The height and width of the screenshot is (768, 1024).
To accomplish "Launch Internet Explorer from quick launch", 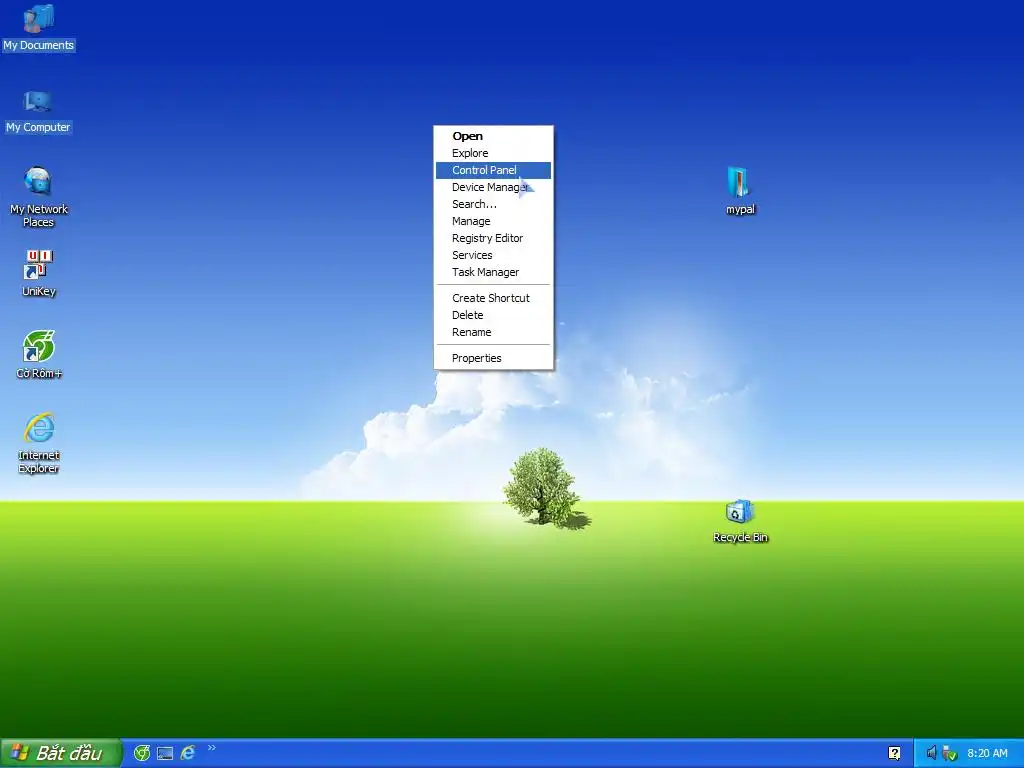I will click(x=188, y=753).
